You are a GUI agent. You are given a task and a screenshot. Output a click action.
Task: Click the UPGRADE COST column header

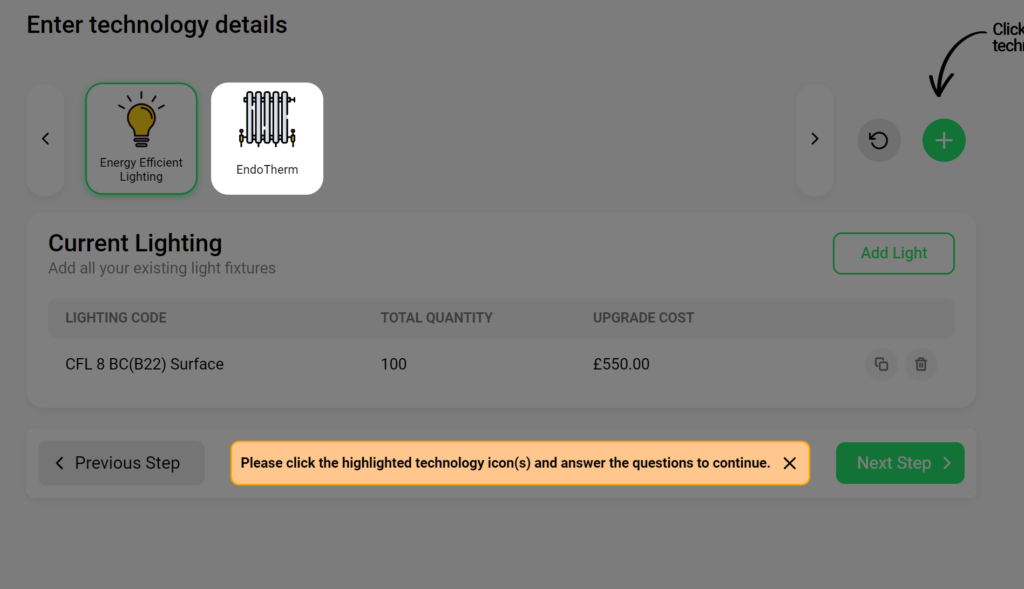[x=643, y=318]
